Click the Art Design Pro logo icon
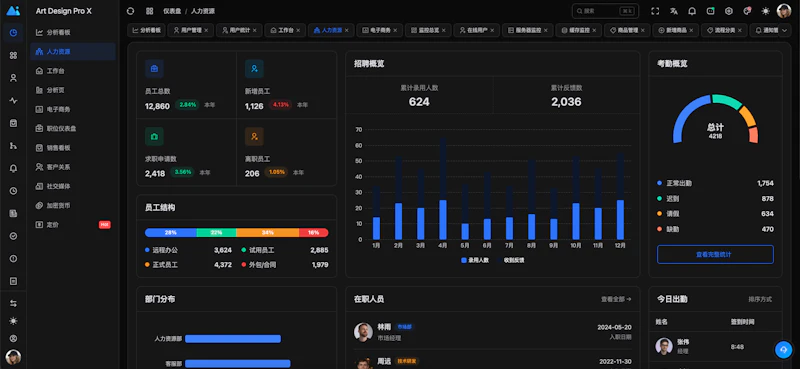This screenshot has width=800, height=369. (13, 11)
